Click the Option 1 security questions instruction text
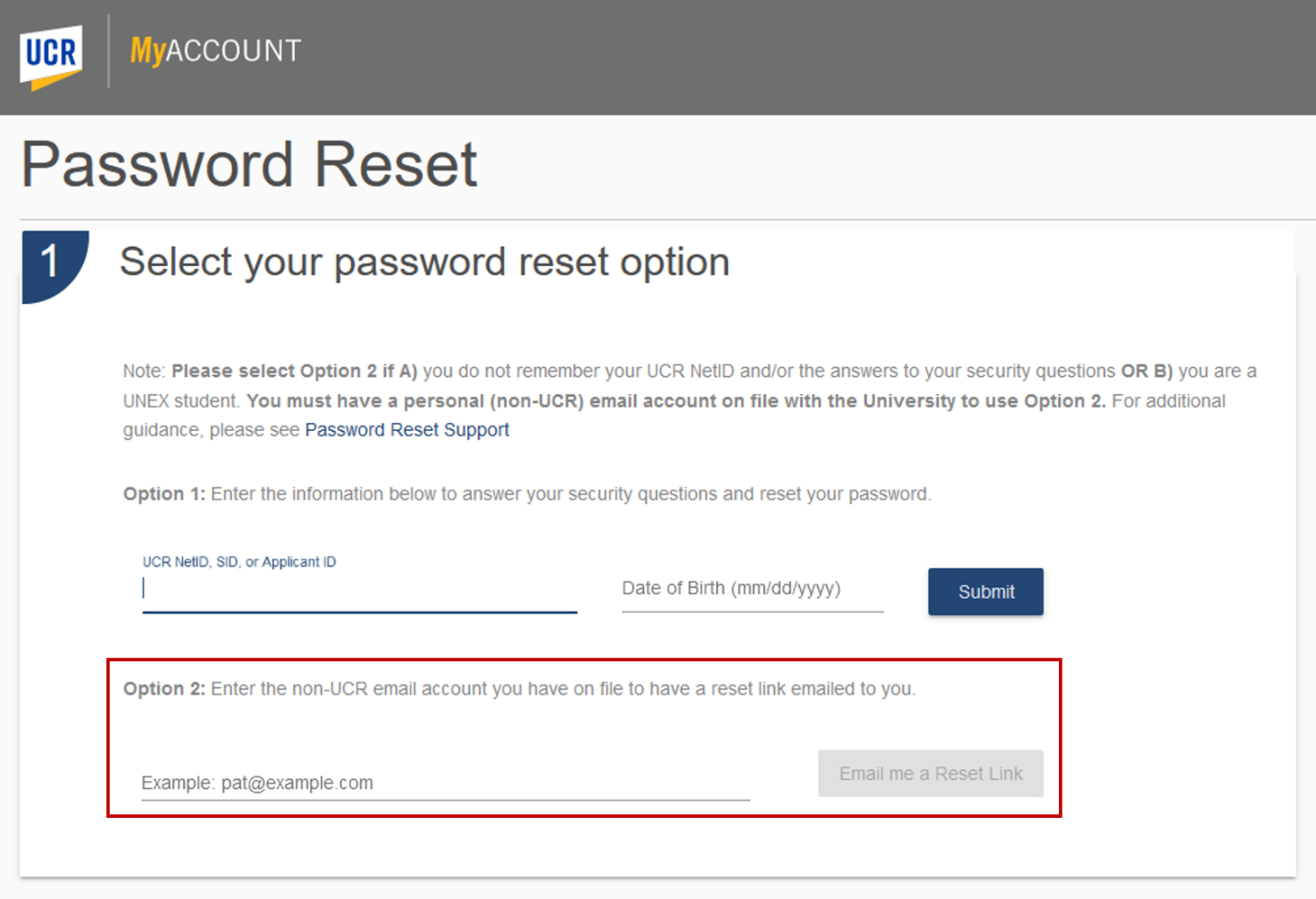The width and height of the screenshot is (1316, 899). pos(570,495)
